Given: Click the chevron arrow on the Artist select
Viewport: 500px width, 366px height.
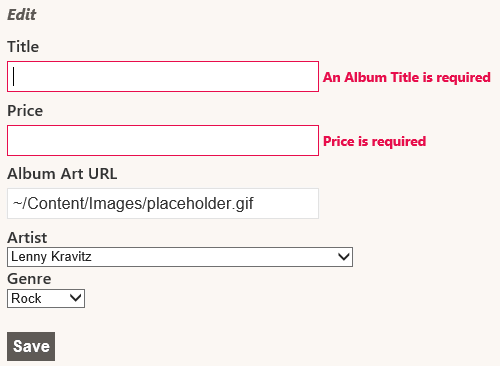Looking at the screenshot, I should click(343, 257).
